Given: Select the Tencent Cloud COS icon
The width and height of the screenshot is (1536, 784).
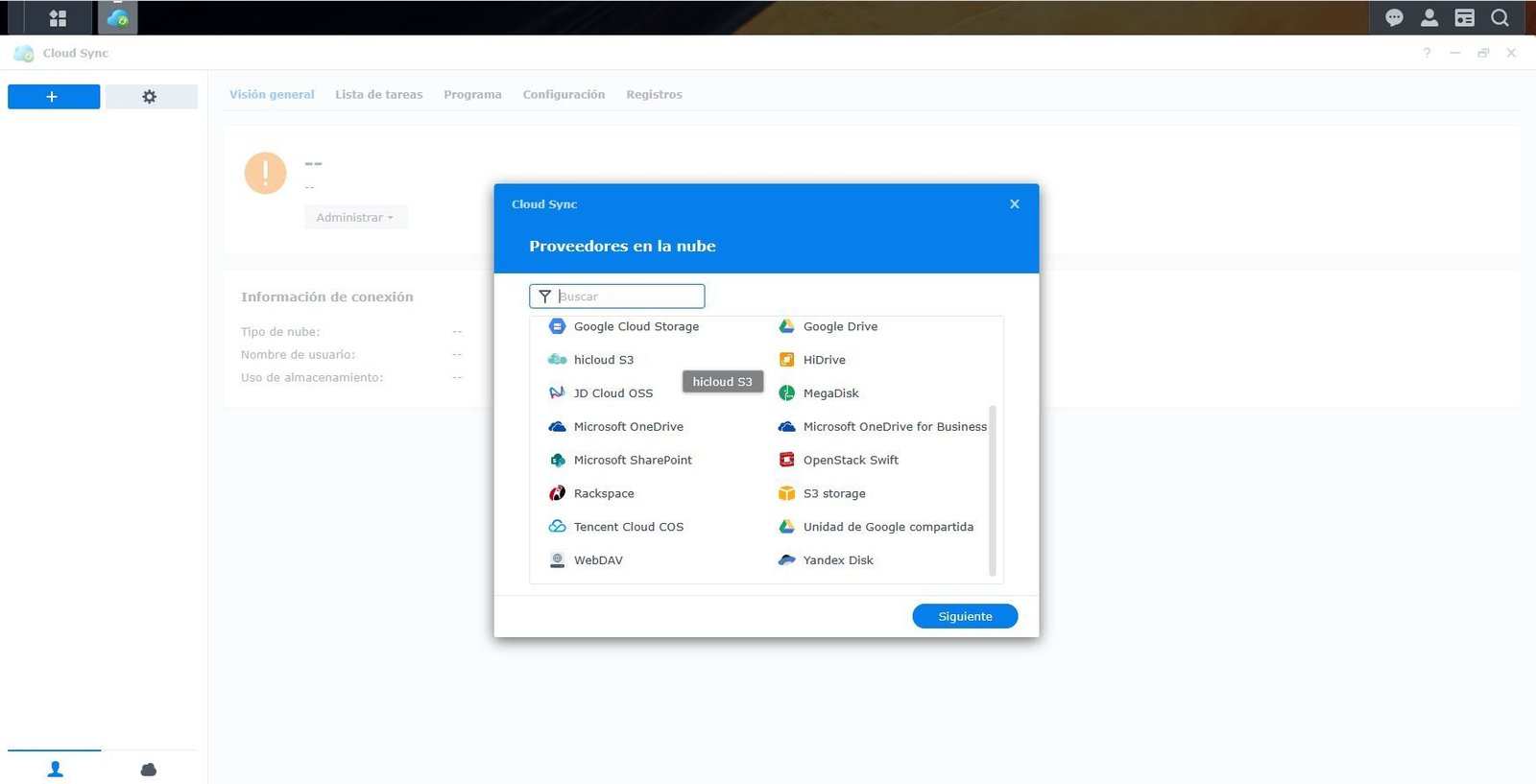Looking at the screenshot, I should point(557,527).
